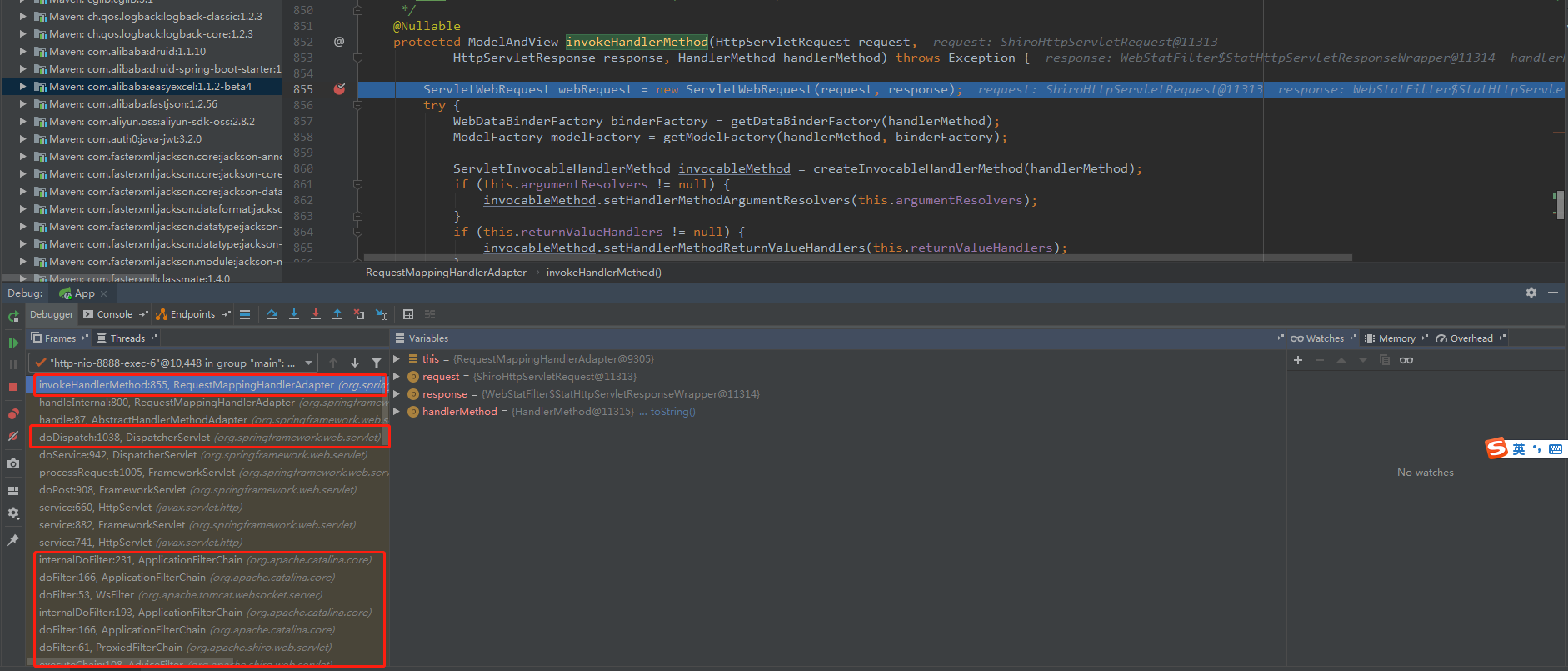Resume program with green play icon
Screen dimensions: 1568x671
click(x=13, y=343)
